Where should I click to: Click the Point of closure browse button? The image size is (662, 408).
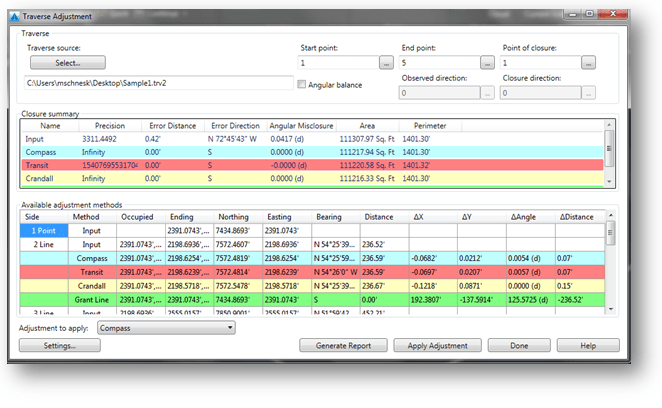[x=589, y=63]
